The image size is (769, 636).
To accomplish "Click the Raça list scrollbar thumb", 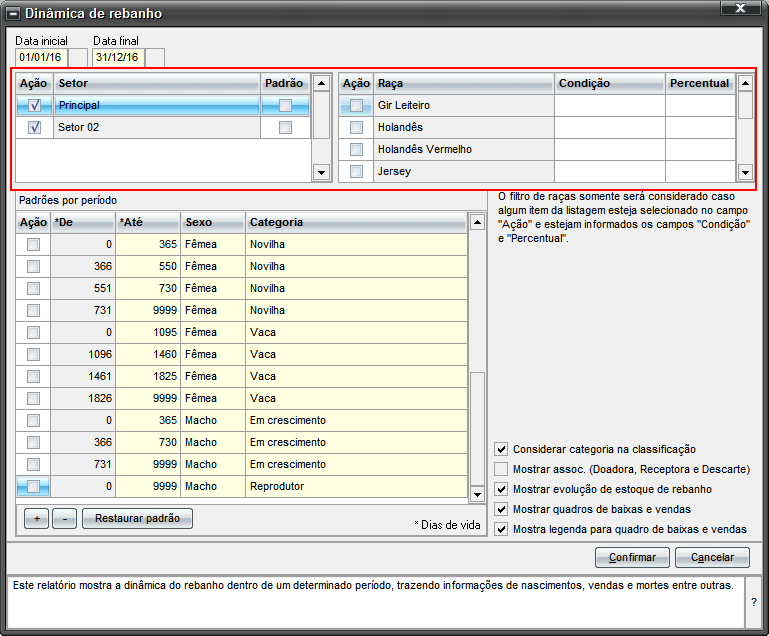I will click(x=745, y=105).
